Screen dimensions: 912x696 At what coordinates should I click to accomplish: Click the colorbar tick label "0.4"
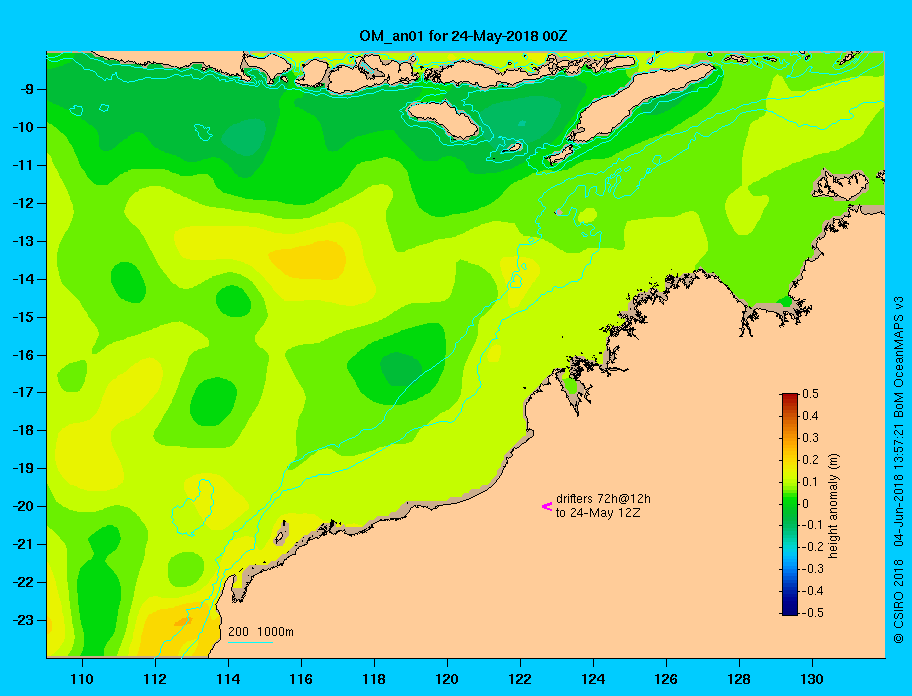810,416
